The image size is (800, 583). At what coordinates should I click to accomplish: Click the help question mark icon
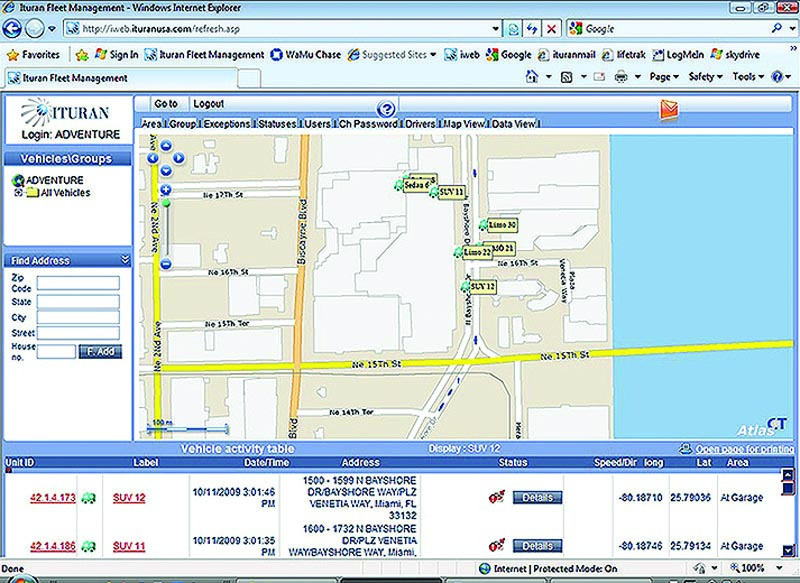pyautogui.click(x=387, y=109)
